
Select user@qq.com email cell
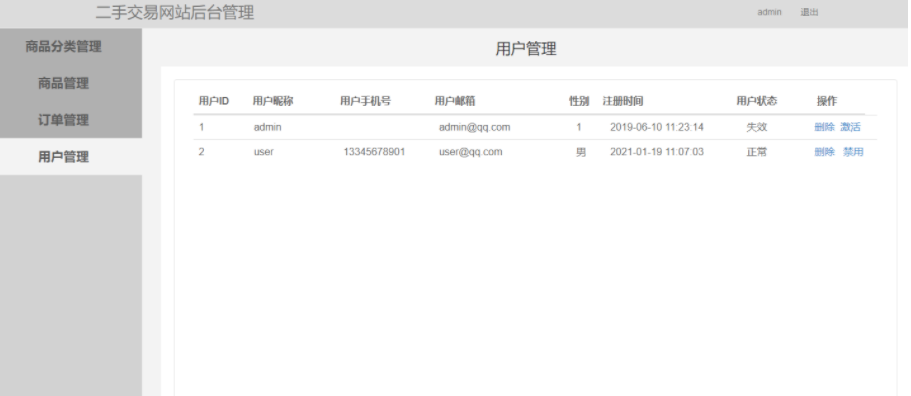470,152
